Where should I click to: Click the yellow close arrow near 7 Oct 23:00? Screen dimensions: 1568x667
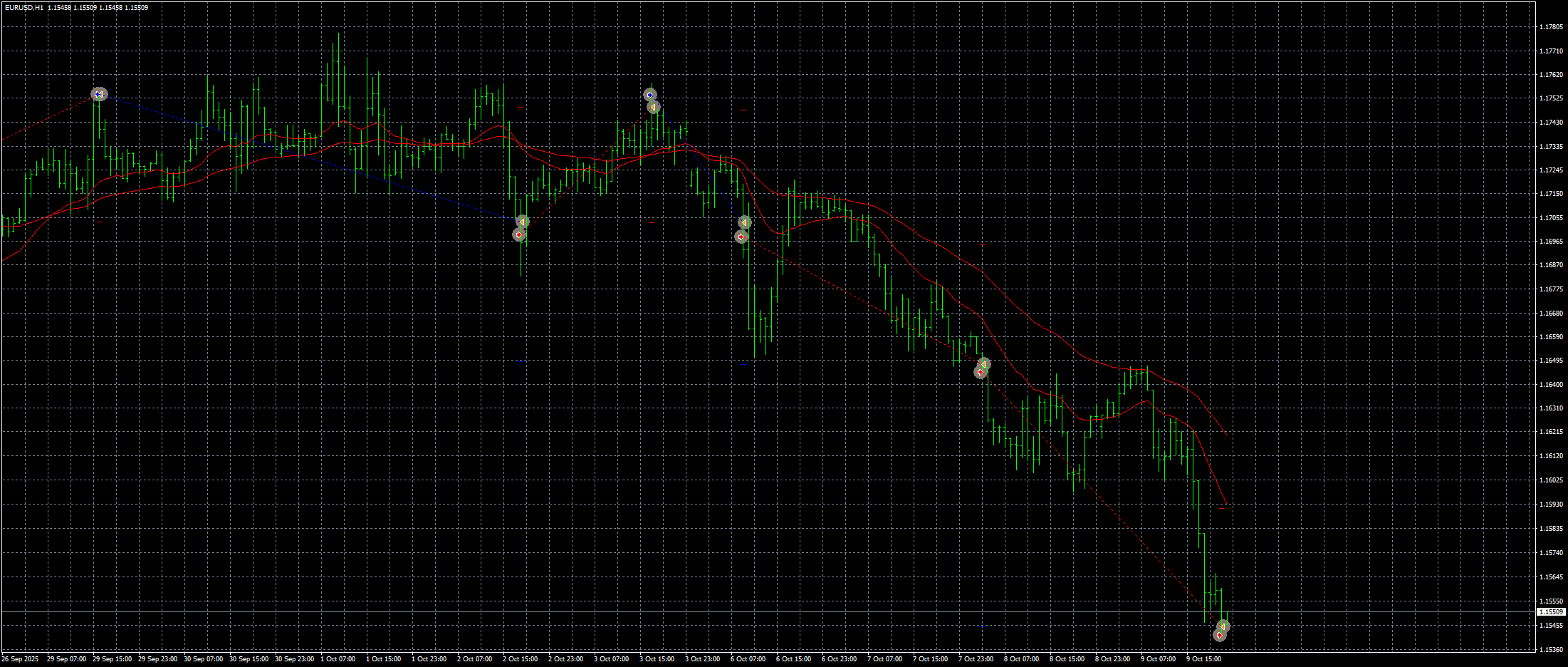point(983,364)
